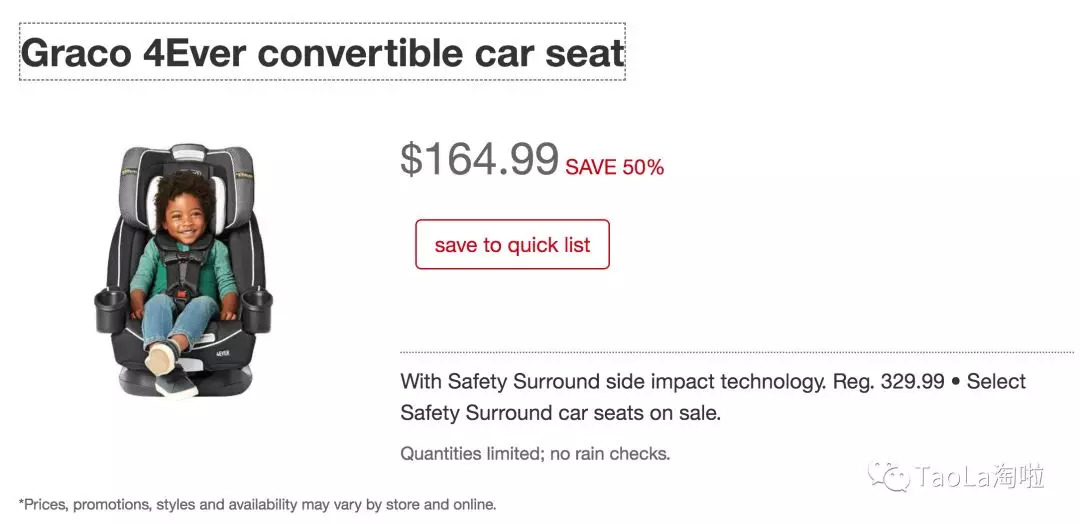Click the red SAVE 50% label
1080x524 pixels.
(614, 168)
